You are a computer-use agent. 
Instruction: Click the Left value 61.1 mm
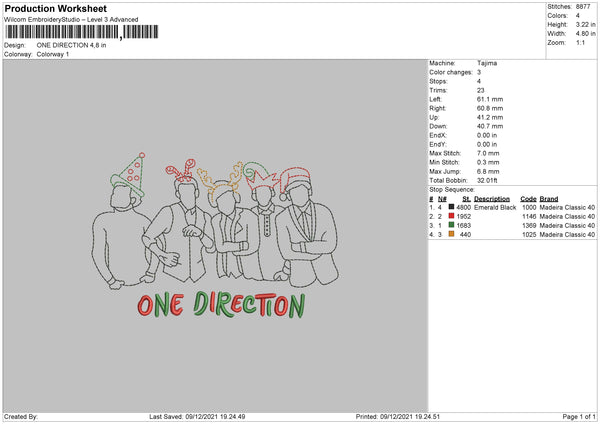click(x=490, y=99)
